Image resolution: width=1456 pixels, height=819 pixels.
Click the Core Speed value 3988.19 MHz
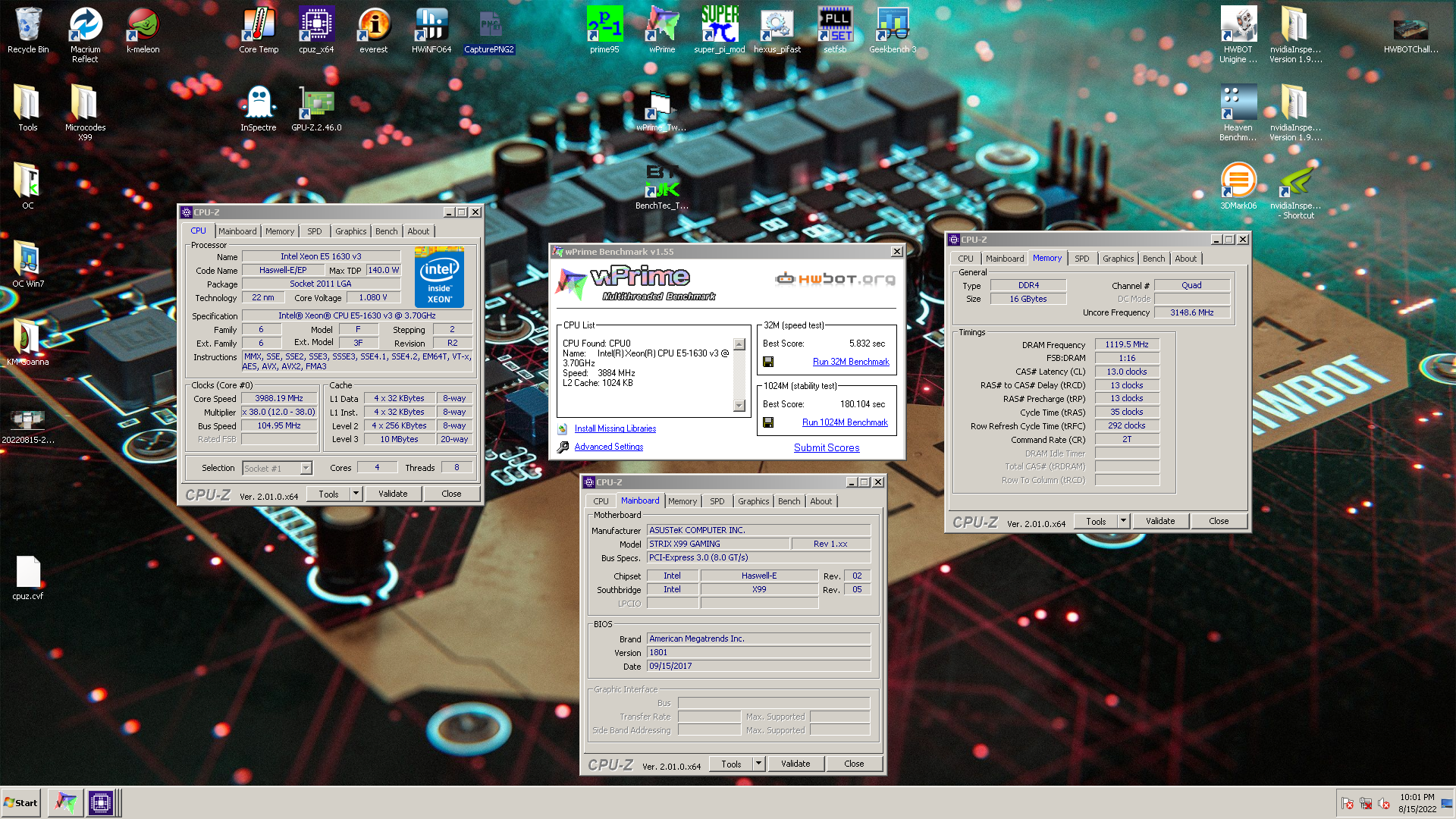(x=279, y=398)
